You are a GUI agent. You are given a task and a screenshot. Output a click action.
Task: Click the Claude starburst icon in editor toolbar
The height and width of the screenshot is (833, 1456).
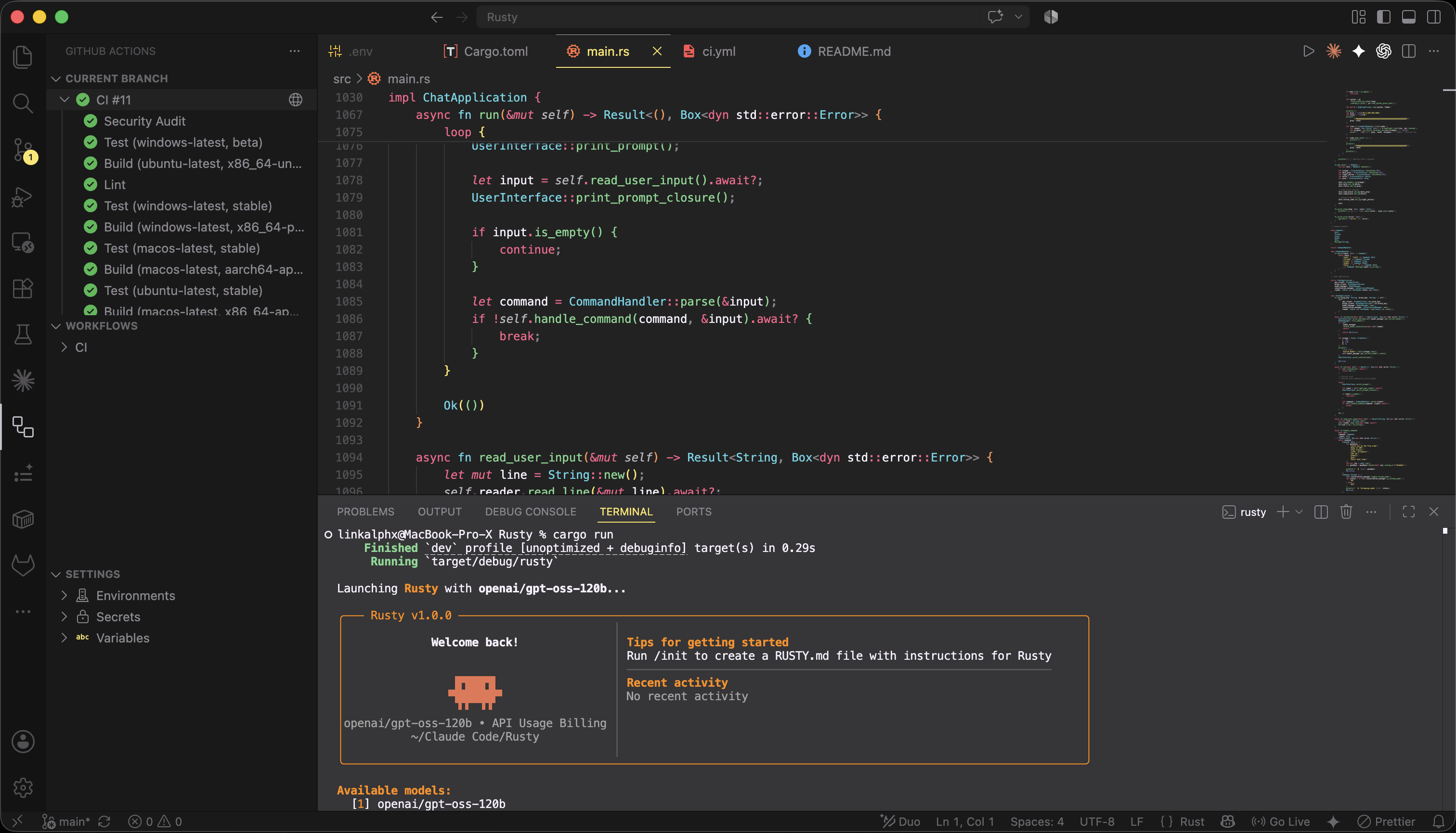coord(1334,51)
